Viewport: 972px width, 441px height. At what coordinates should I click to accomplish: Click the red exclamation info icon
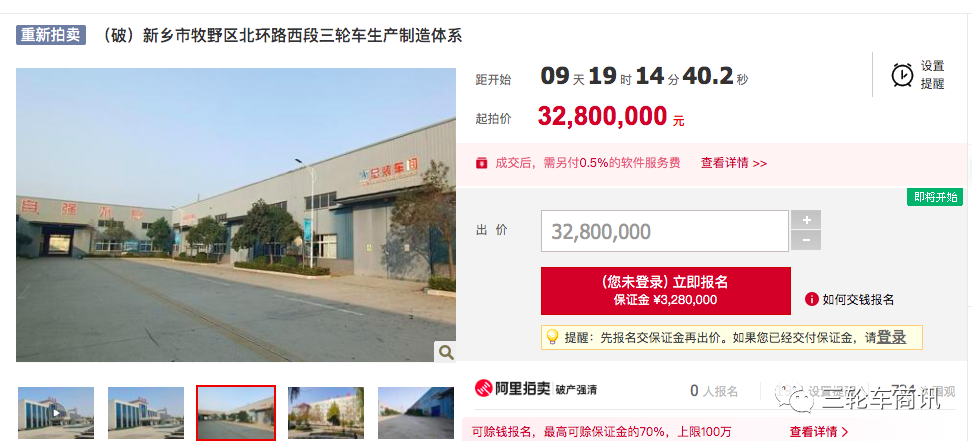[x=811, y=300]
